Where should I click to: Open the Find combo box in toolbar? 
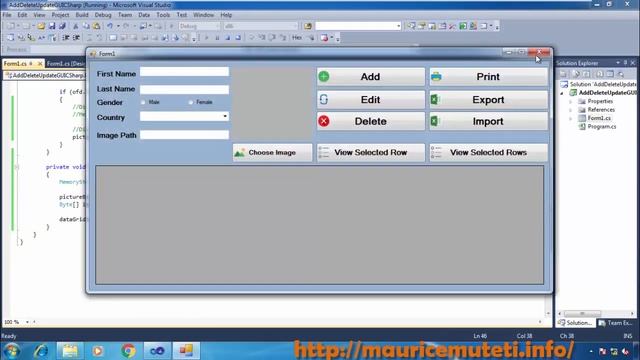pos(358,26)
